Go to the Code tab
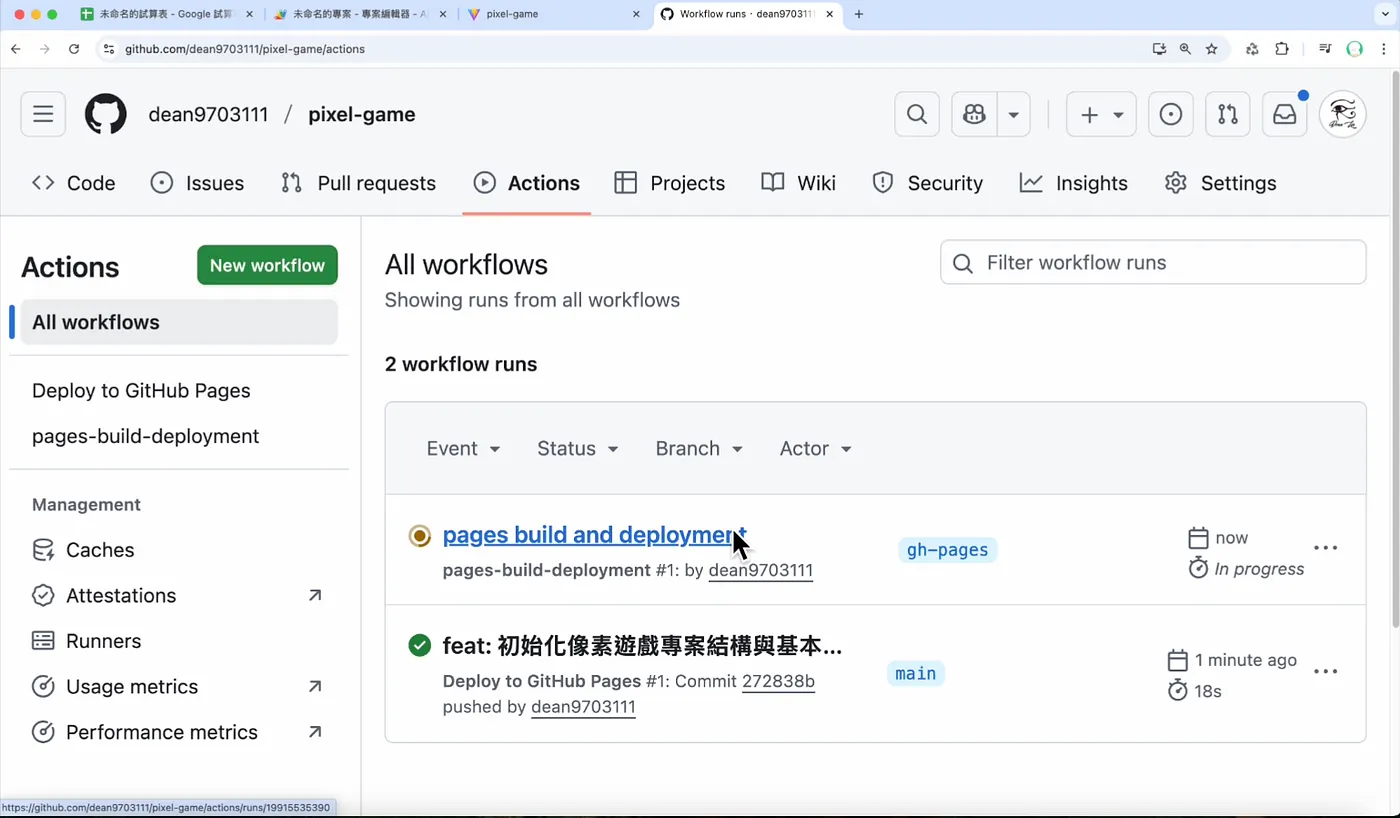Screen dimensions: 1400x818 (74, 183)
